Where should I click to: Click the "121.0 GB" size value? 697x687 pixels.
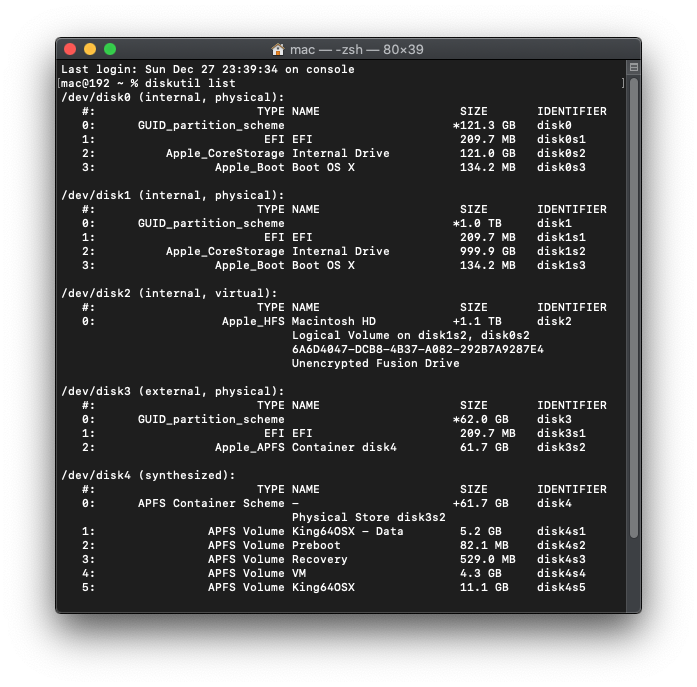(488, 153)
